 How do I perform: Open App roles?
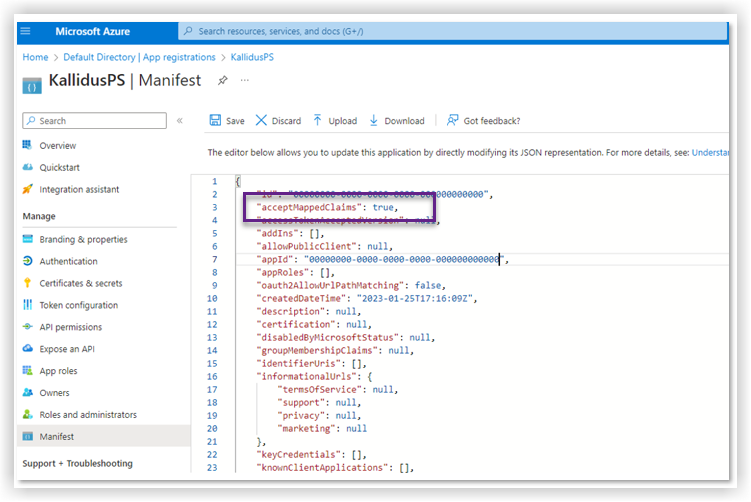click(58, 371)
